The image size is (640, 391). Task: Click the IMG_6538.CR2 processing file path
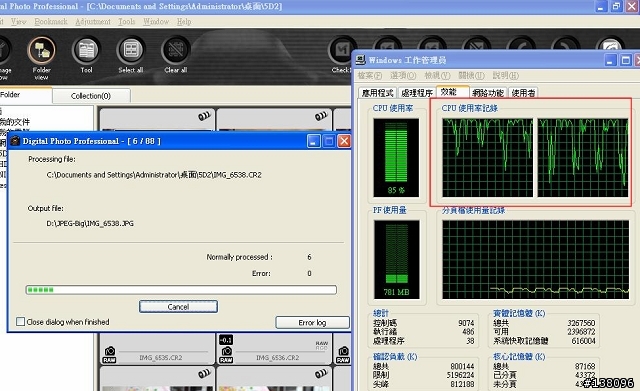[x=154, y=175]
